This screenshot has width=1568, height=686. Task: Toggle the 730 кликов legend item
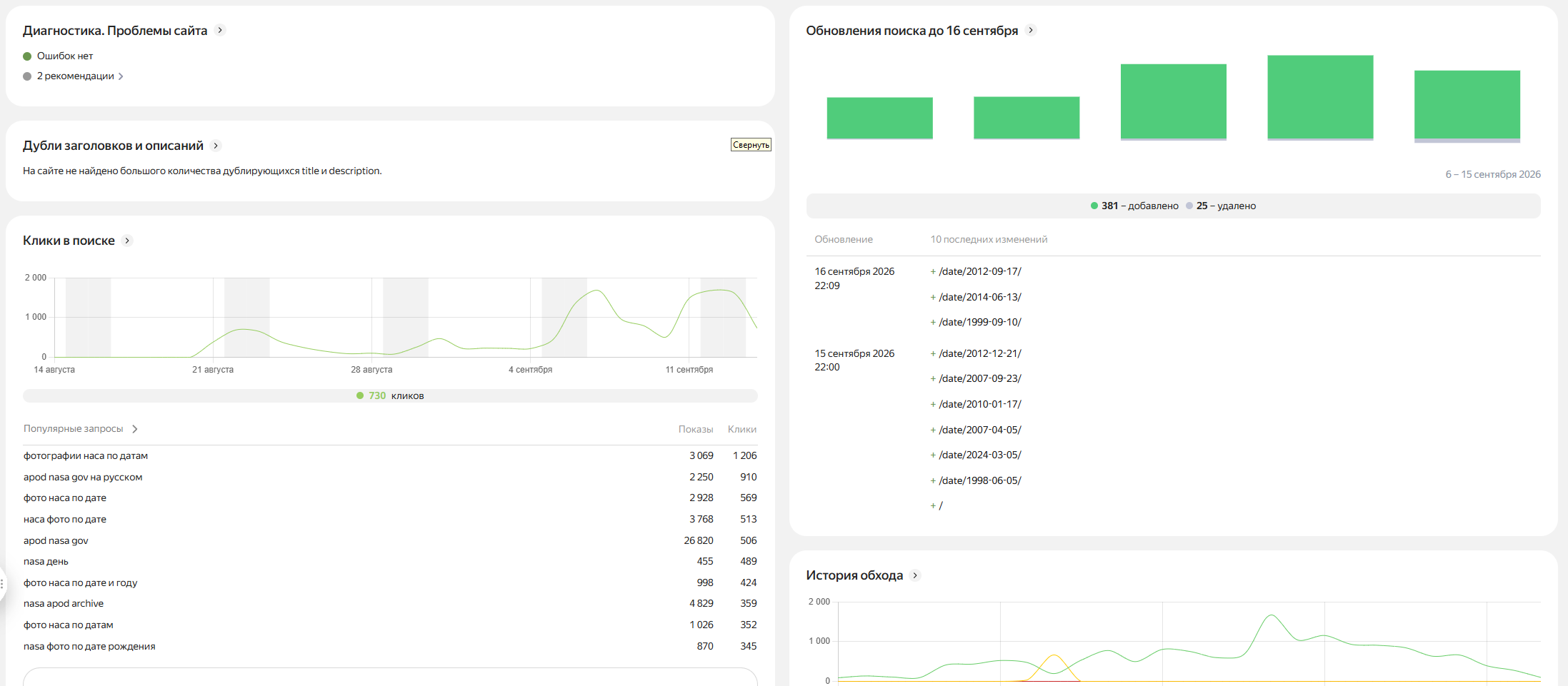point(390,395)
